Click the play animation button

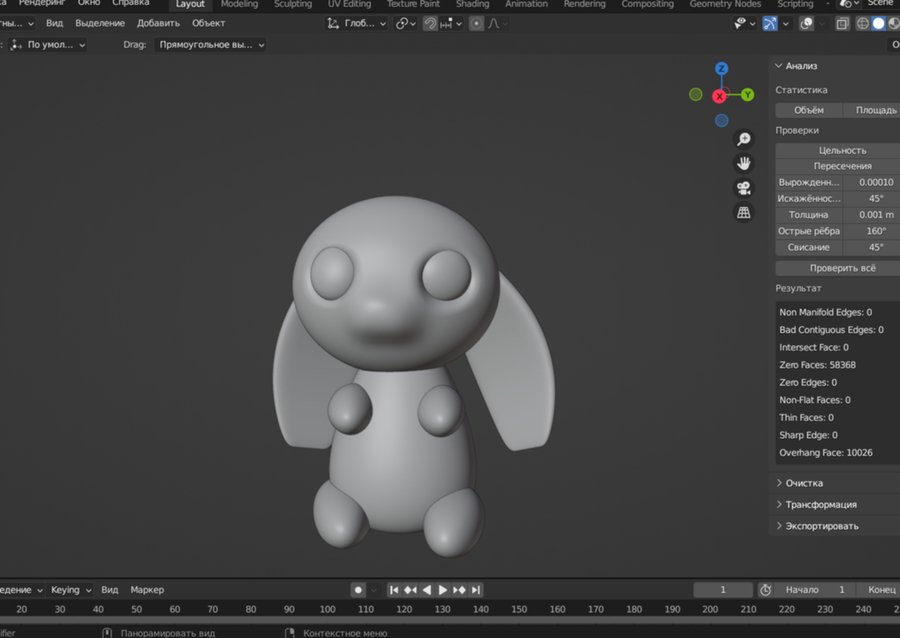pyautogui.click(x=443, y=590)
